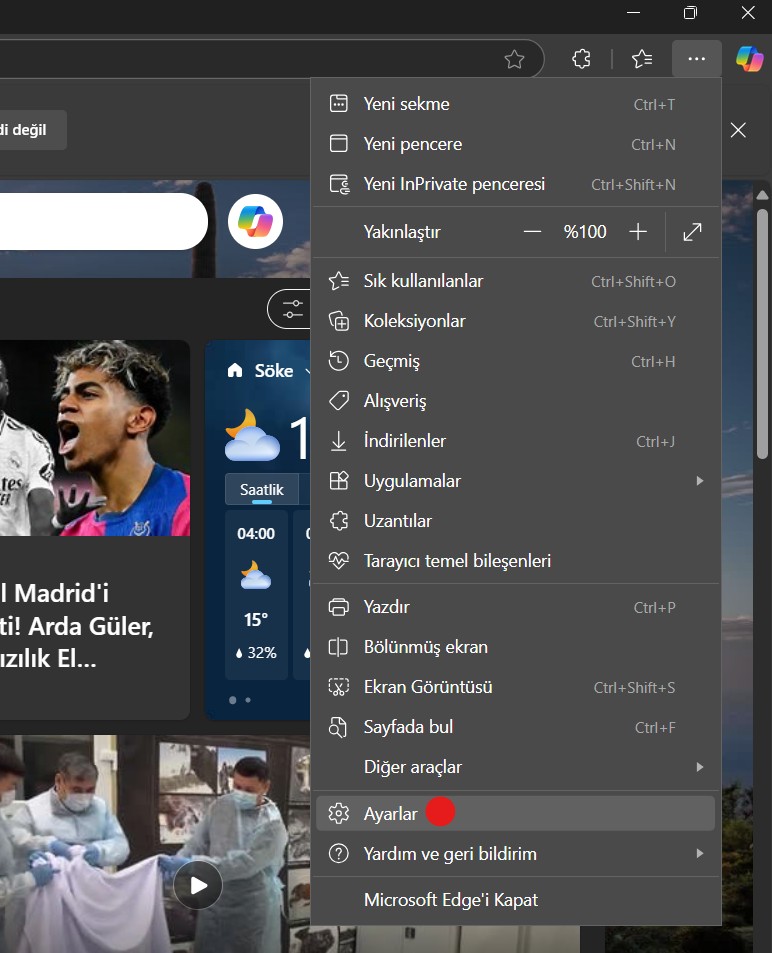Click the first weather card page dot
Screen dimensions: 772x953
click(232, 700)
